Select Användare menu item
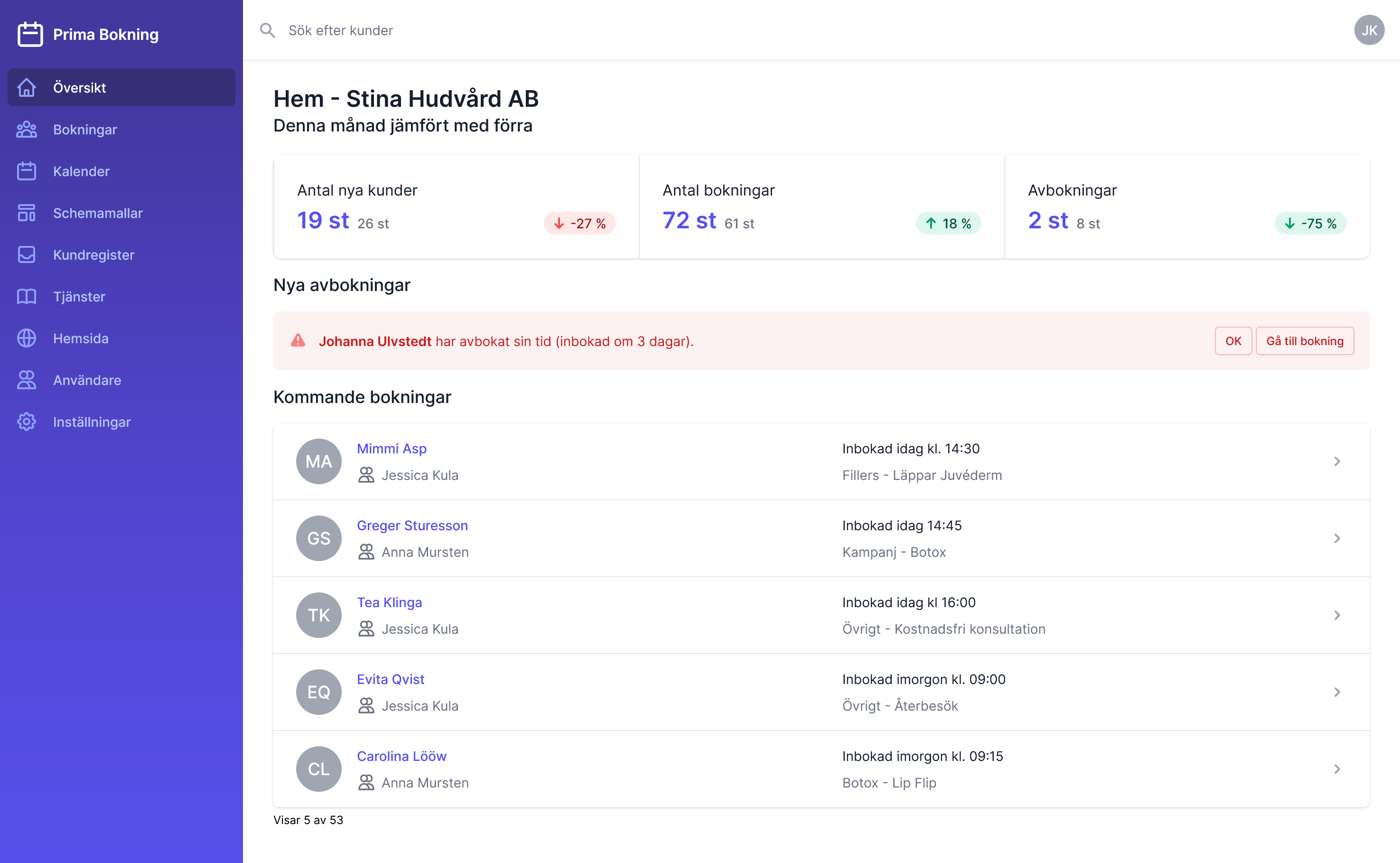The image size is (1400, 863). (x=121, y=380)
